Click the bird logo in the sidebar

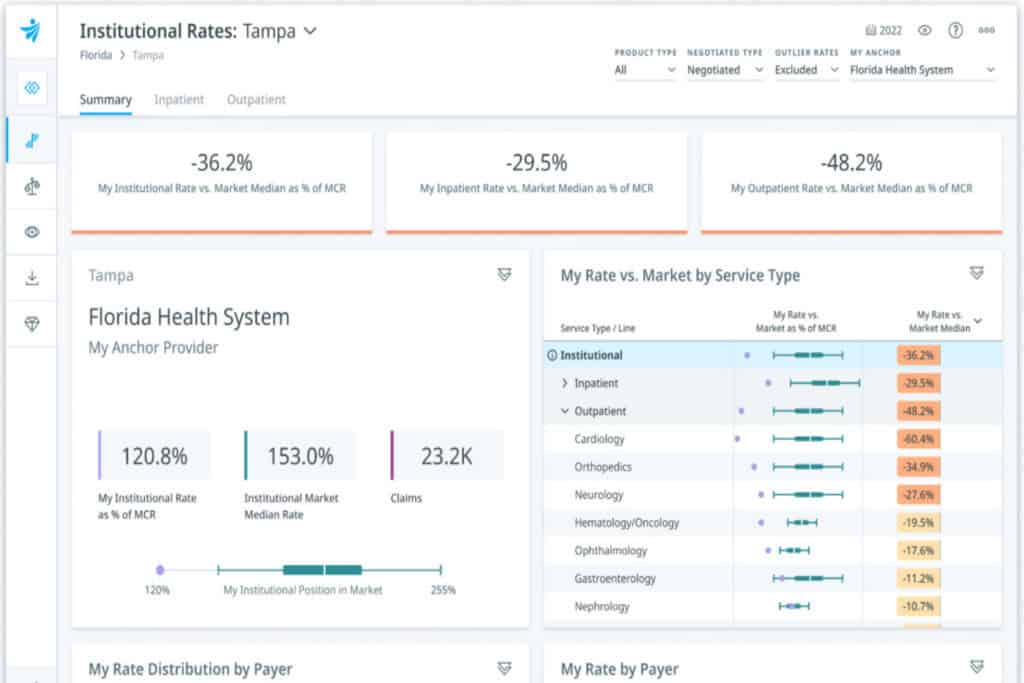(31, 31)
